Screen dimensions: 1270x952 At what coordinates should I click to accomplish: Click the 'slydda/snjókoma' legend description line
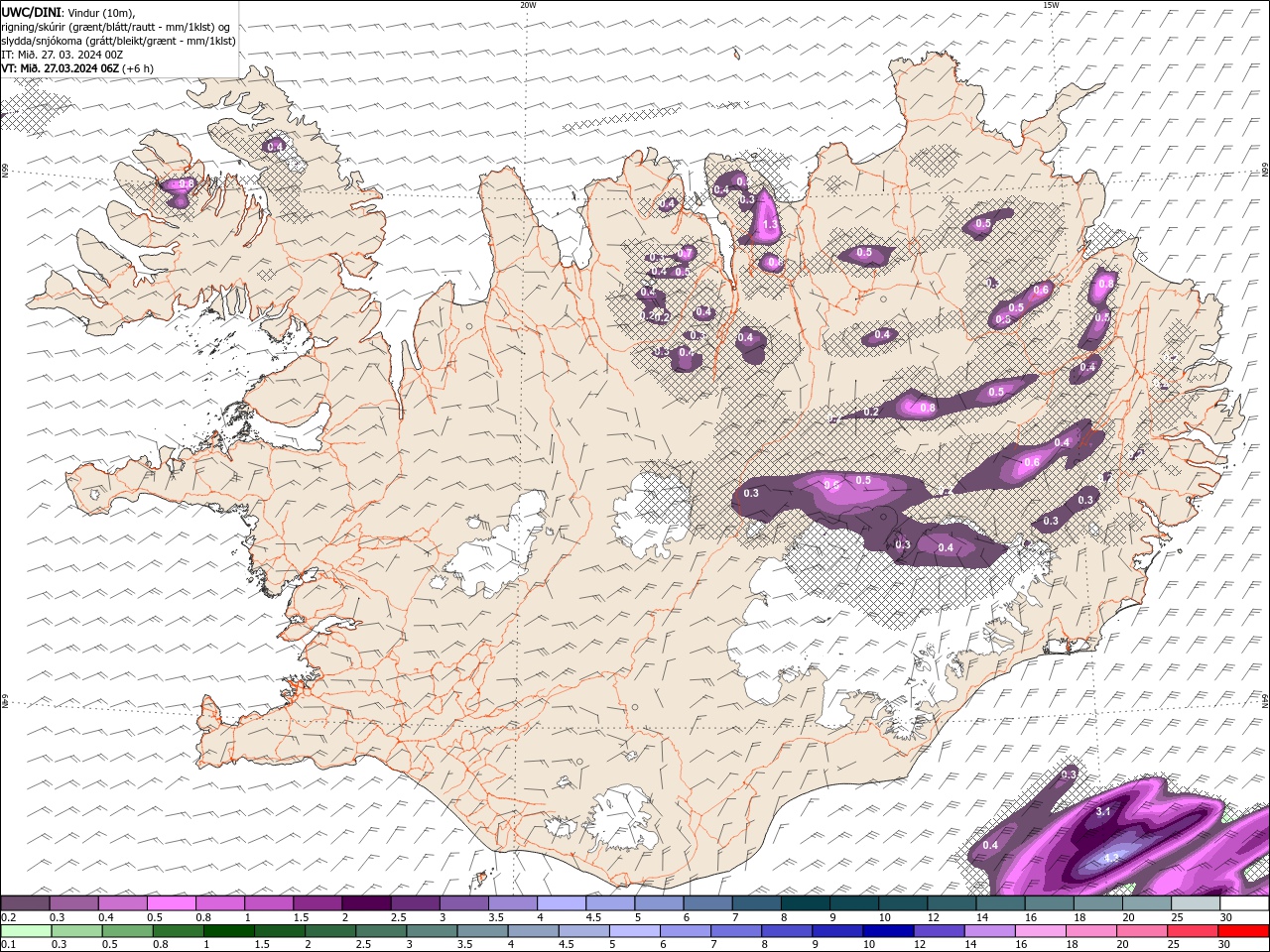pos(119,41)
